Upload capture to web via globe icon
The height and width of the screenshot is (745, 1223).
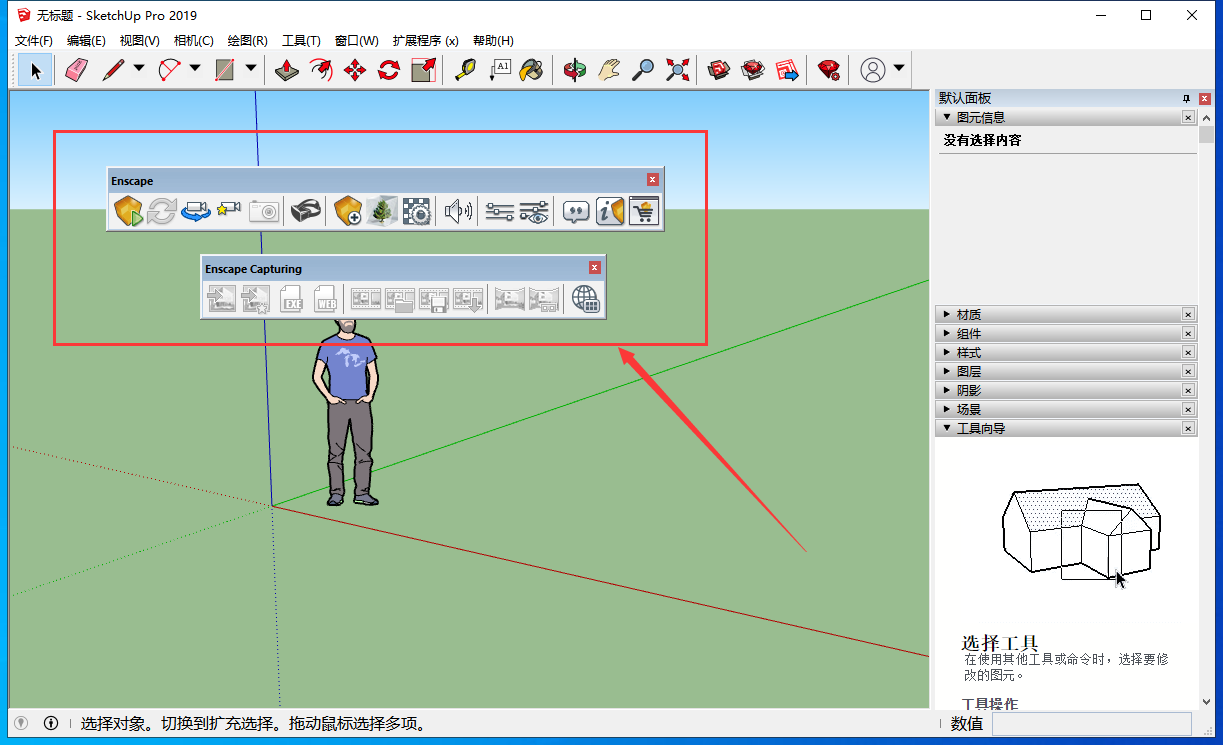(587, 299)
